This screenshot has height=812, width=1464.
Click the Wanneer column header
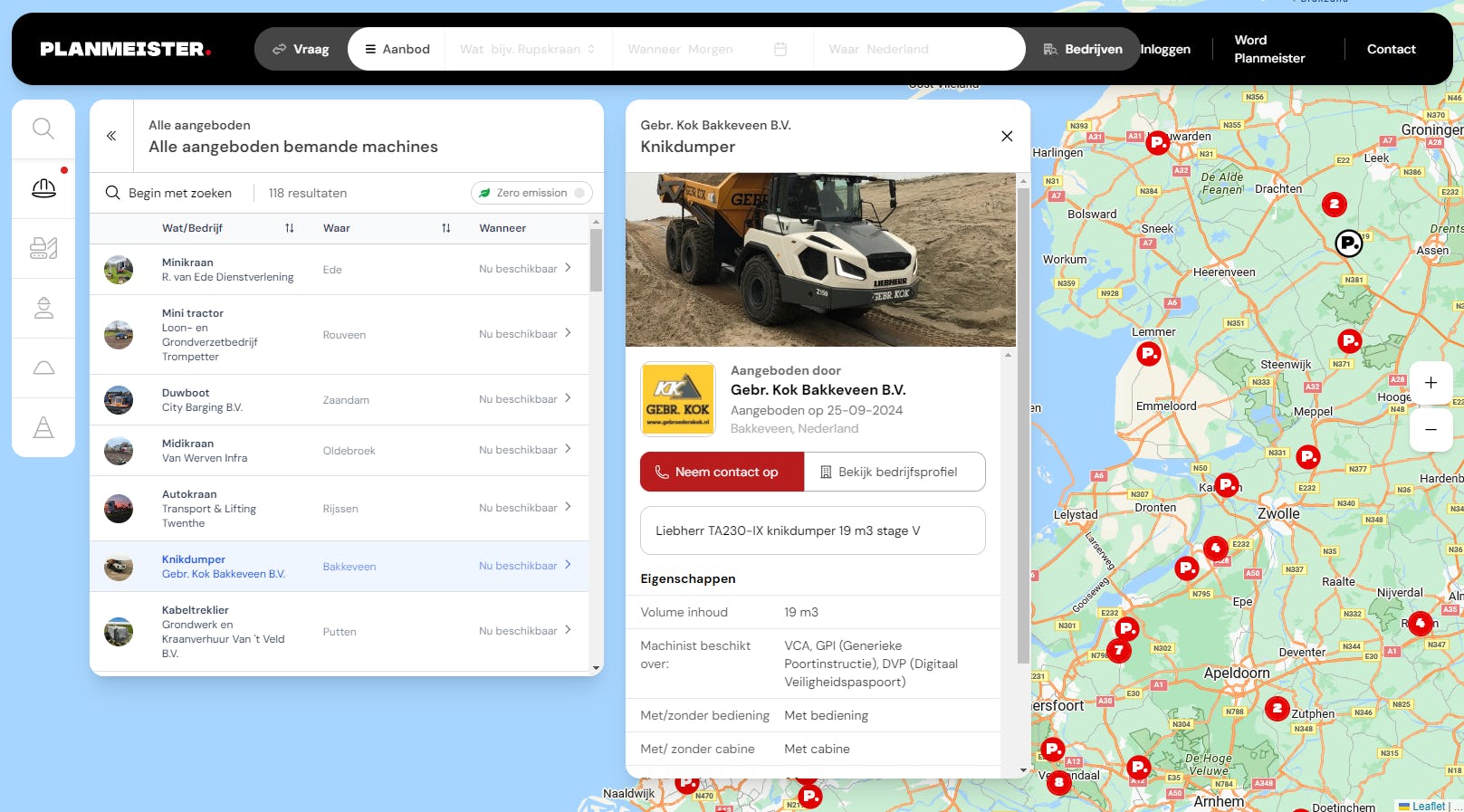click(x=502, y=228)
